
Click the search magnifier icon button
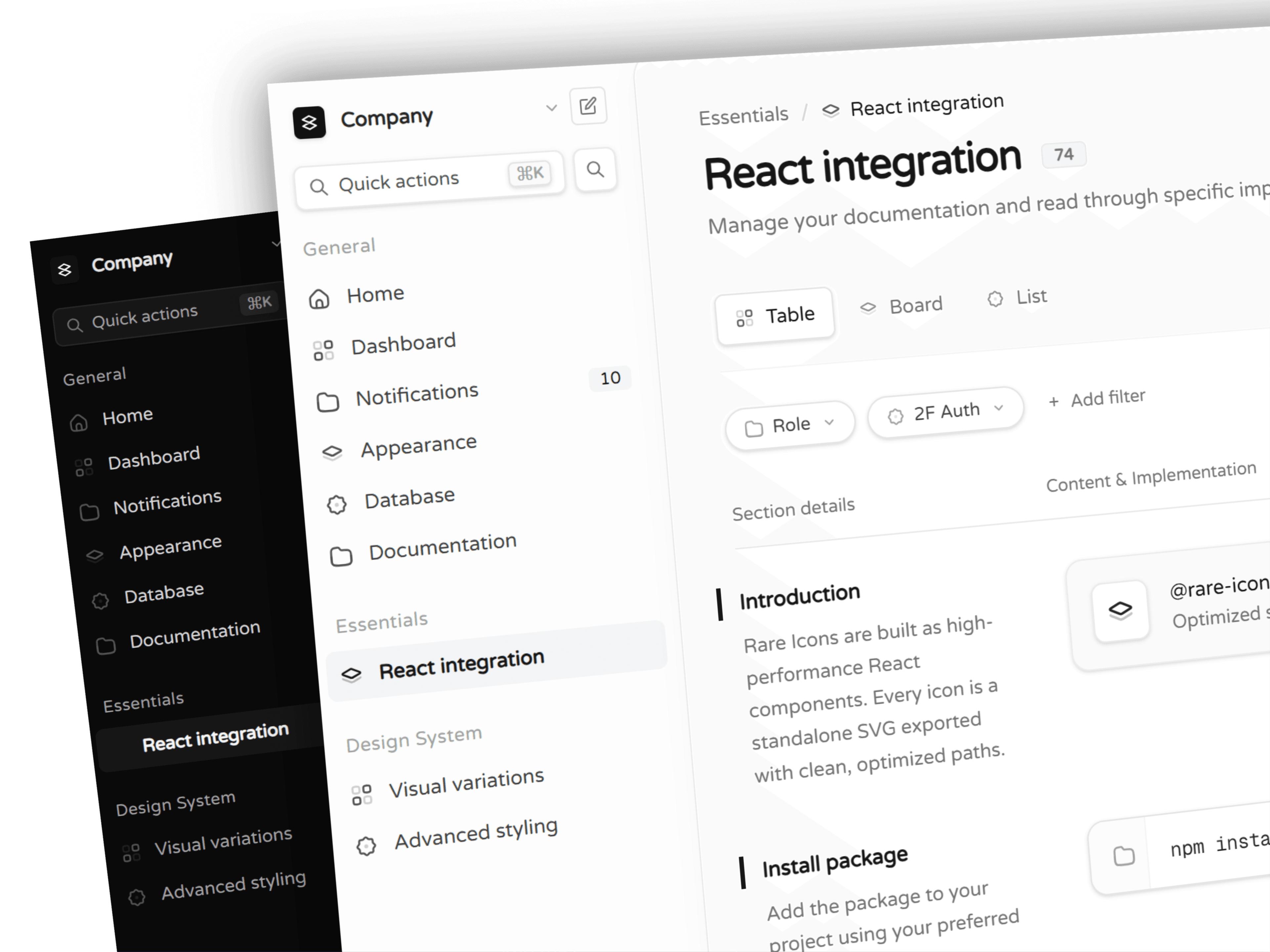(595, 170)
